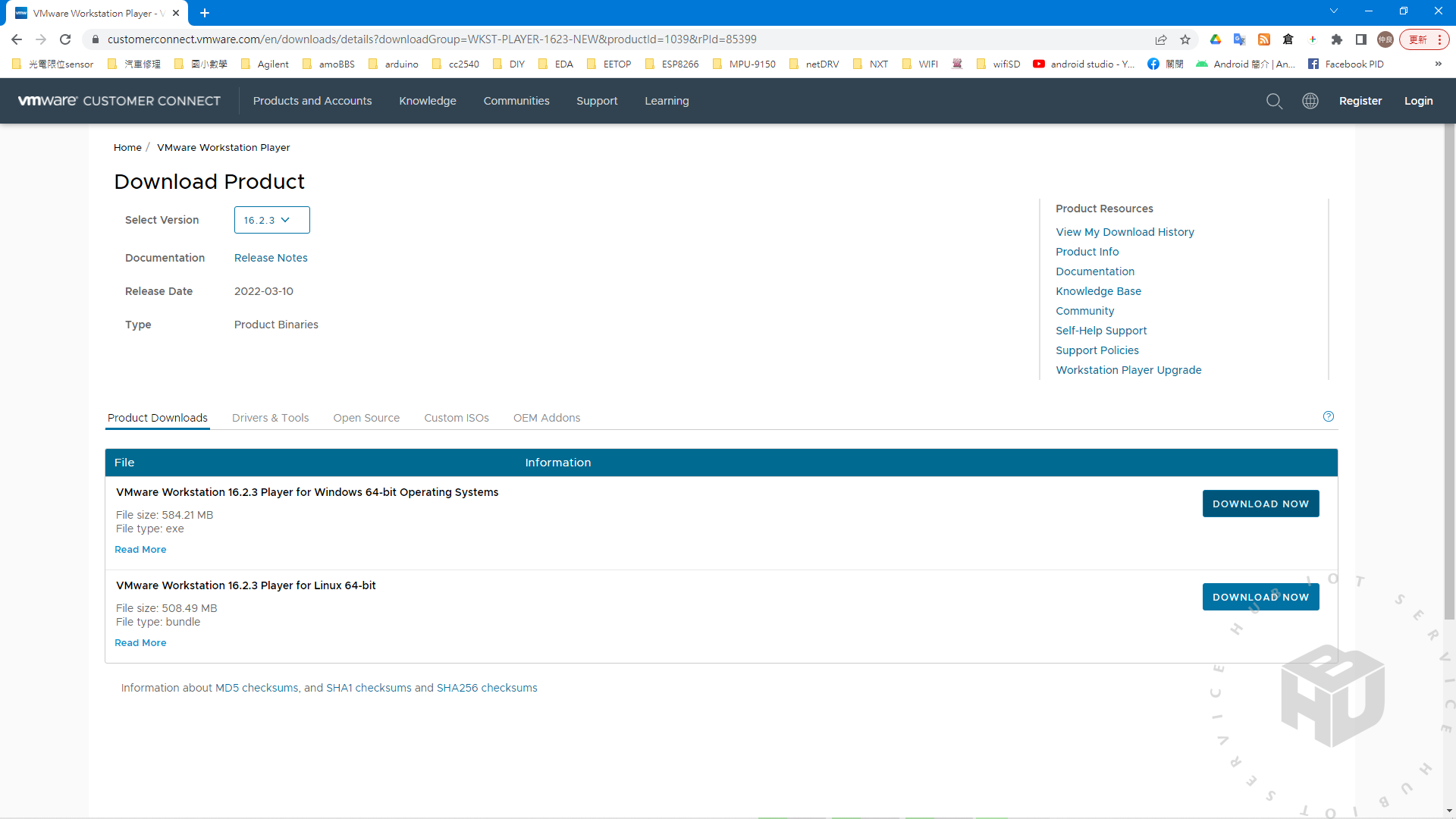
Task: Open the SHA256 checksums link
Action: click(x=487, y=688)
